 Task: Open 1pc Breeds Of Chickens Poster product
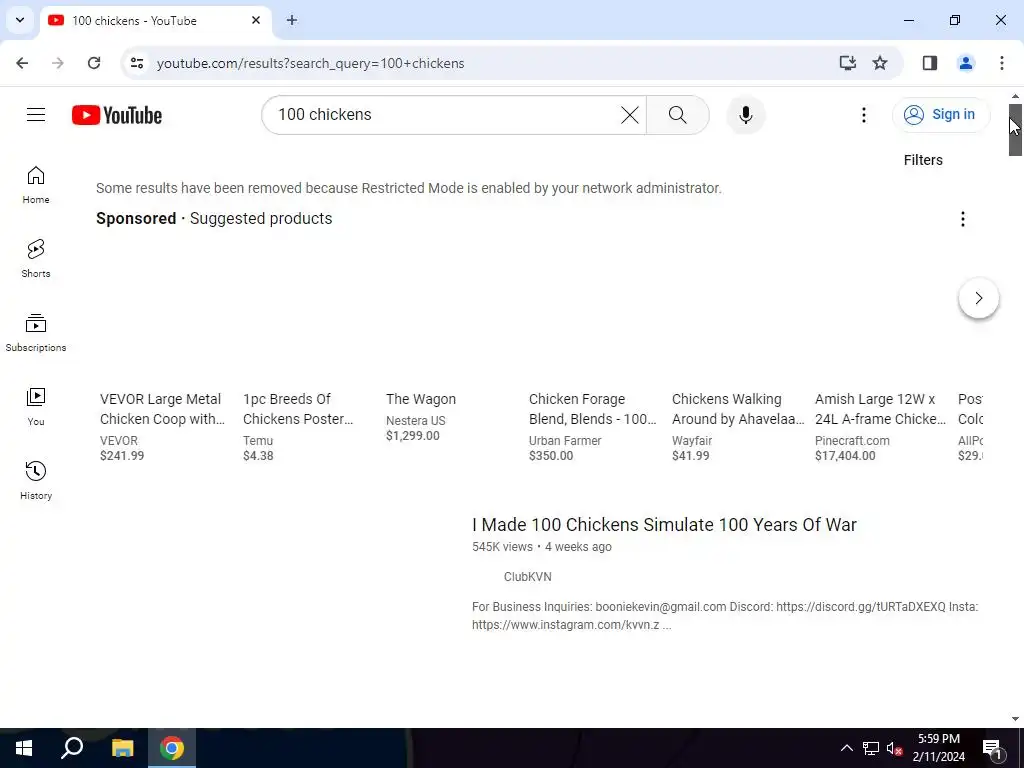tap(298, 409)
